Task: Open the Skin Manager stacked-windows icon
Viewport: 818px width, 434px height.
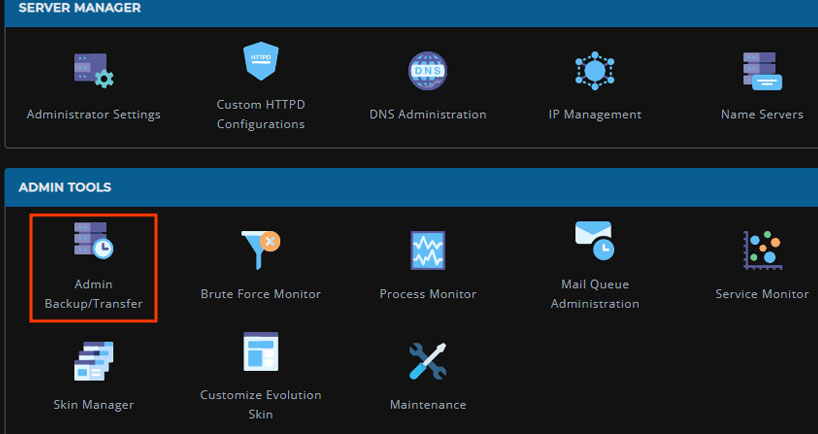Action: [94, 361]
